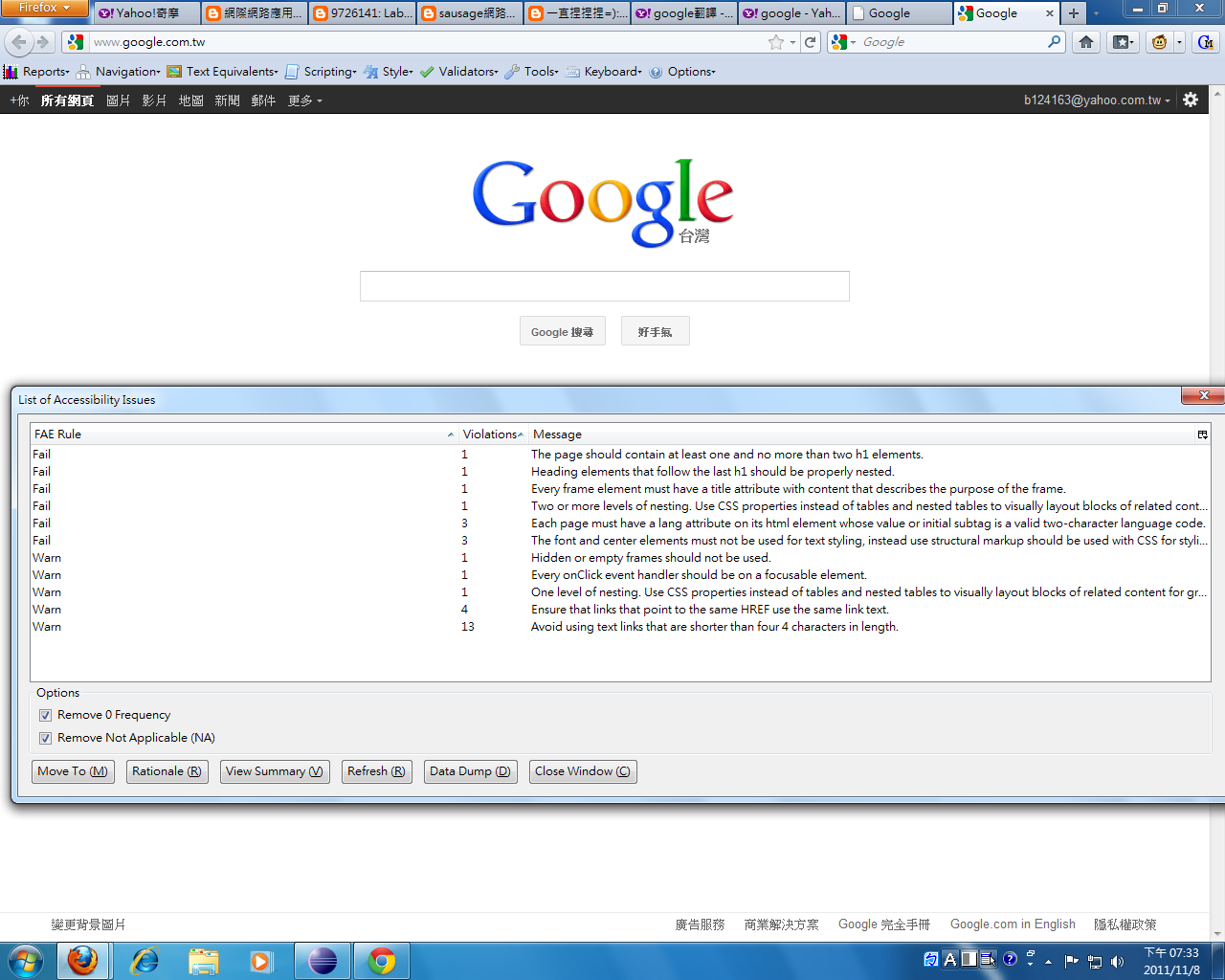The height and width of the screenshot is (980, 1225).
Task: Open the Google.com in English link
Action: click(1013, 924)
